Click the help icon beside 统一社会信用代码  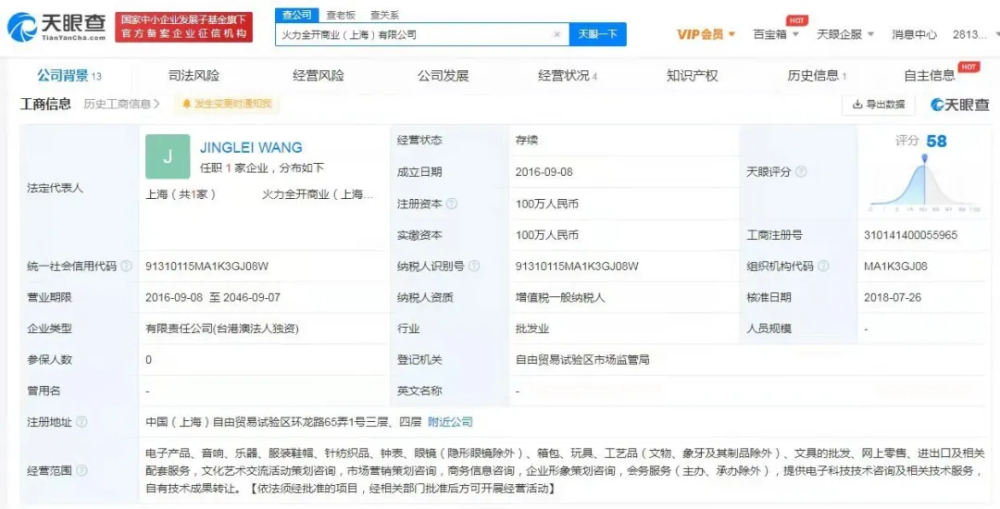click(x=126, y=266)
